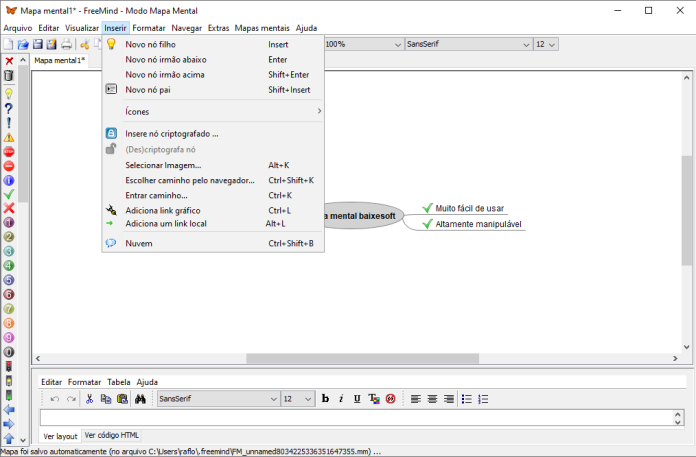Toggle bold in the note editor
The height and width of the screenshot is (457, 696).
click(x=325, y=398)
